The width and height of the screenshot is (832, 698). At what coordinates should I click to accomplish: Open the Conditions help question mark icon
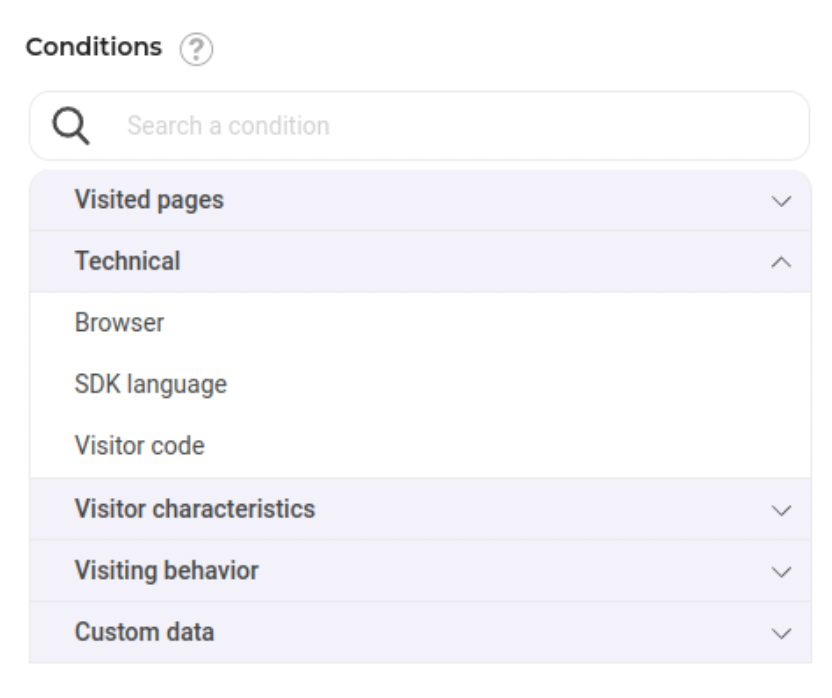point(196,49)
